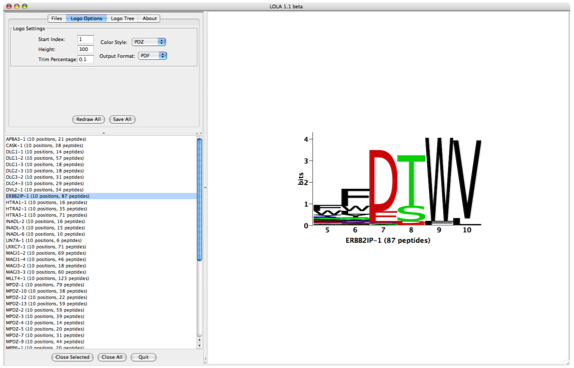
Task: Click the scrollbar down arrow of list
Action: coord(200,345)
